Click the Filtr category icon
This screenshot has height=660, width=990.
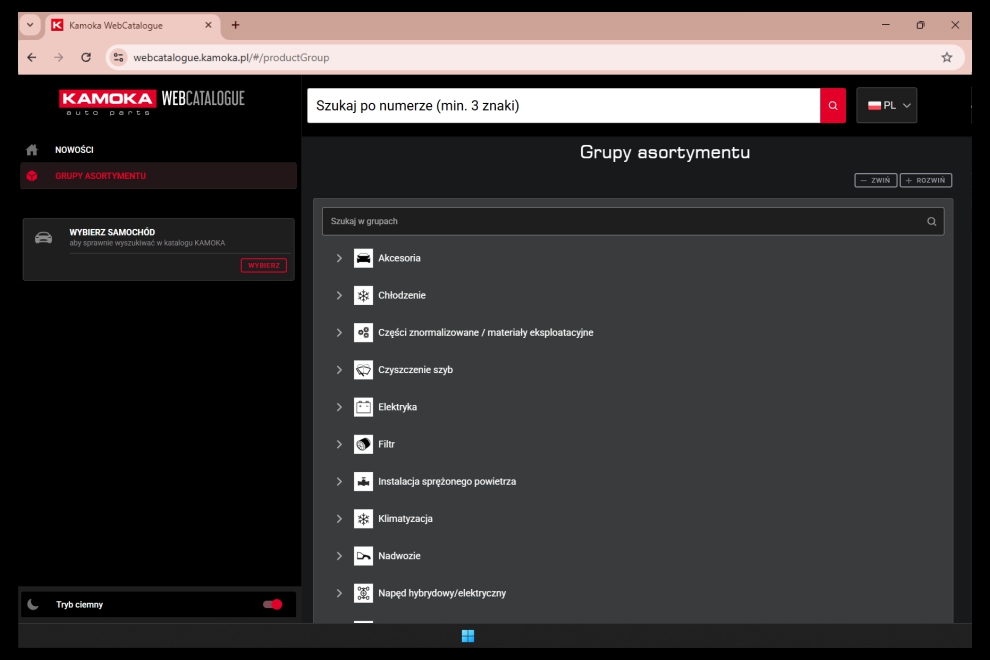[363, 444]
